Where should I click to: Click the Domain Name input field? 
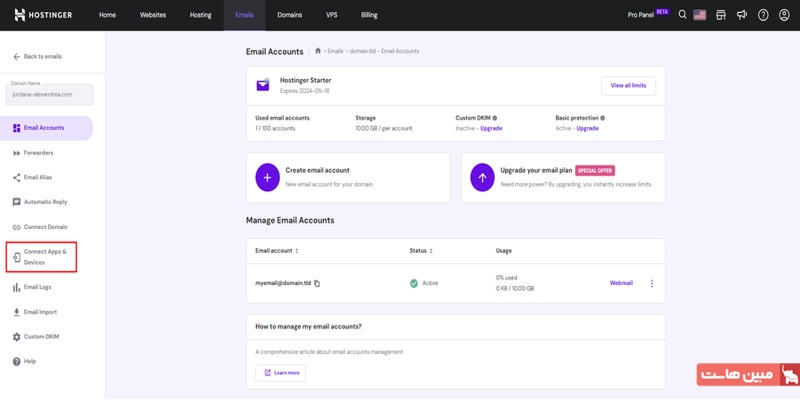click(49, 95)
